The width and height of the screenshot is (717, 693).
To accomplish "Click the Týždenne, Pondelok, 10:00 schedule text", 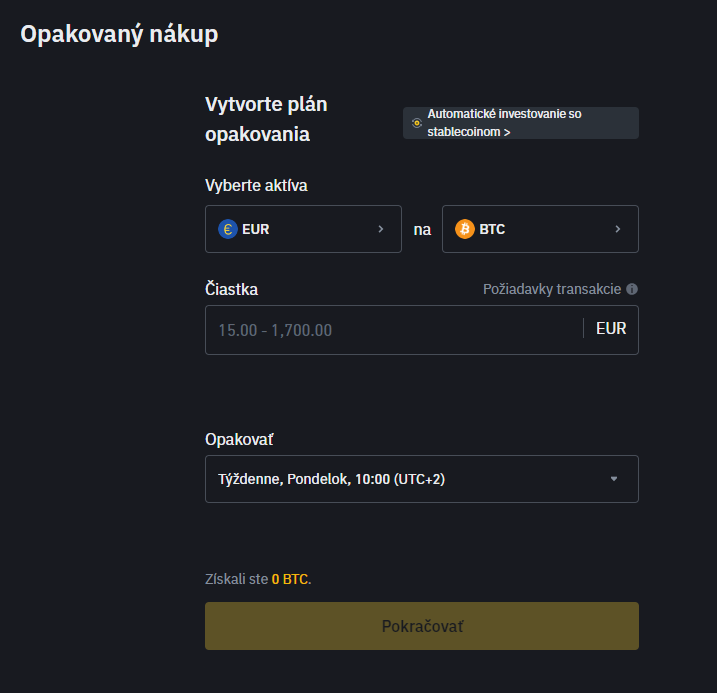I will click(331, 479).
